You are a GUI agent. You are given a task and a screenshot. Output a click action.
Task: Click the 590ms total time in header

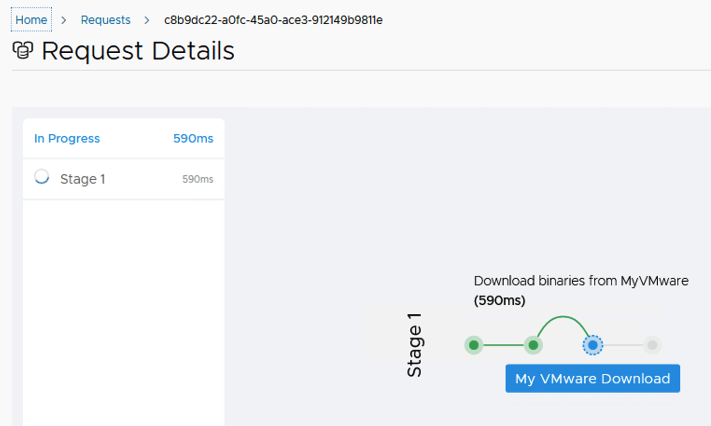coord(193,138)
